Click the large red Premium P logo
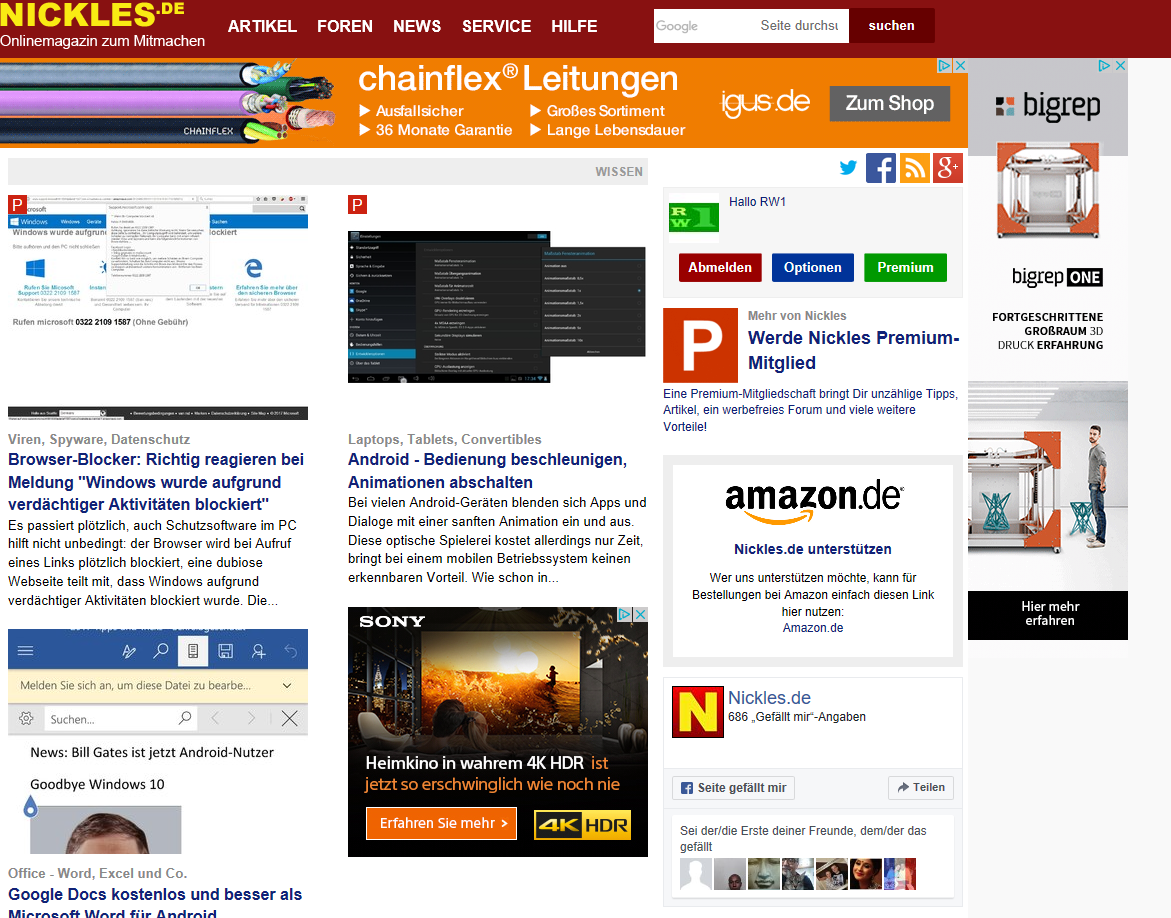 [x=701, y=345]
